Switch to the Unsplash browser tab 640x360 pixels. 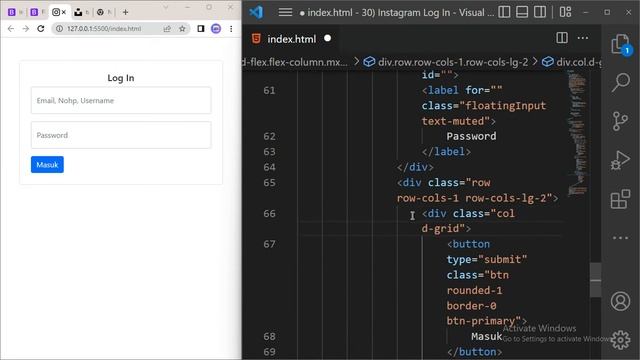tap(81, 12)
